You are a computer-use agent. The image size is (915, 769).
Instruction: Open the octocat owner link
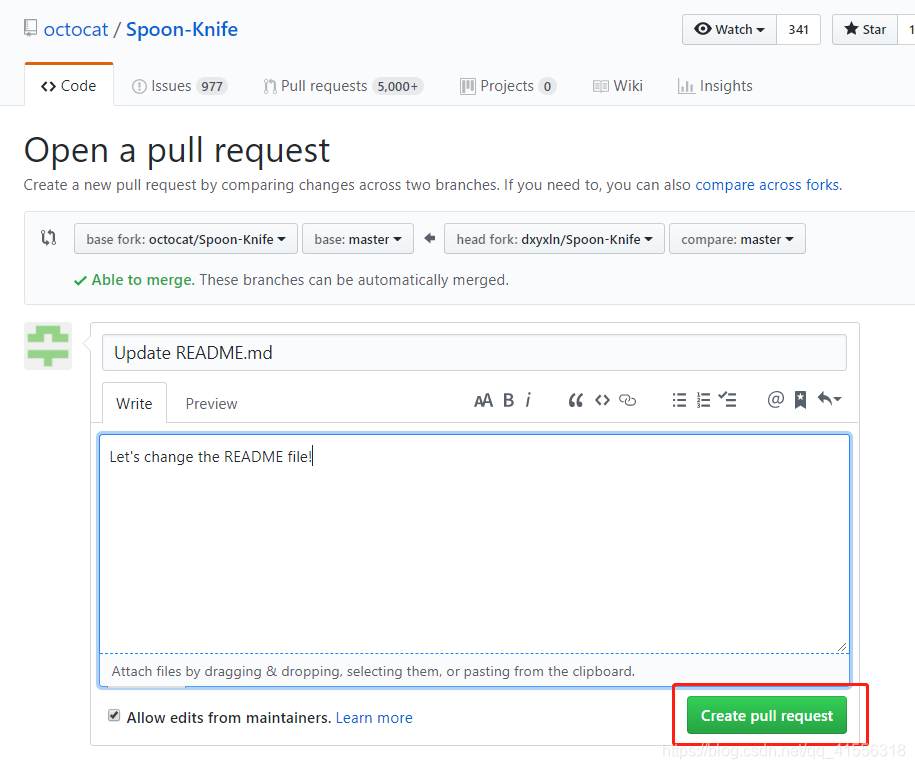[x=76, y=29]
